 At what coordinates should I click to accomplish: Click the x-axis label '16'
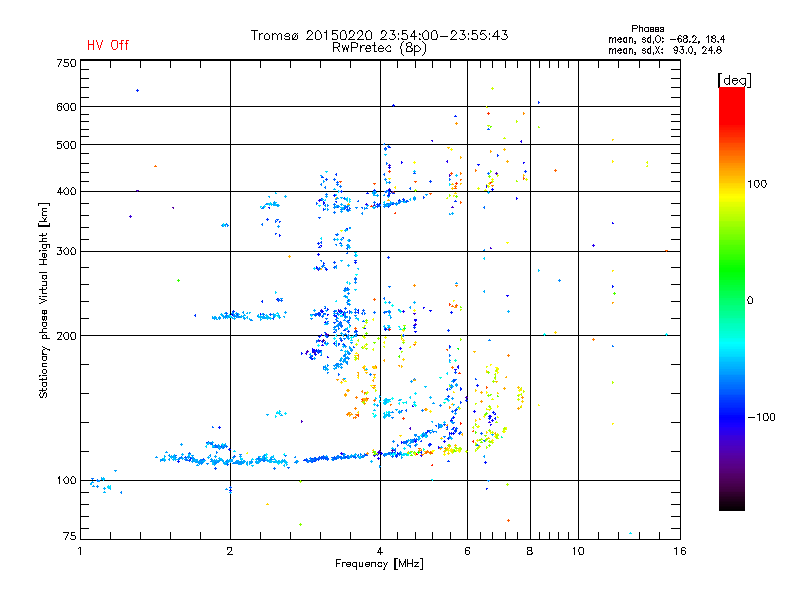(x=680, y=551)
